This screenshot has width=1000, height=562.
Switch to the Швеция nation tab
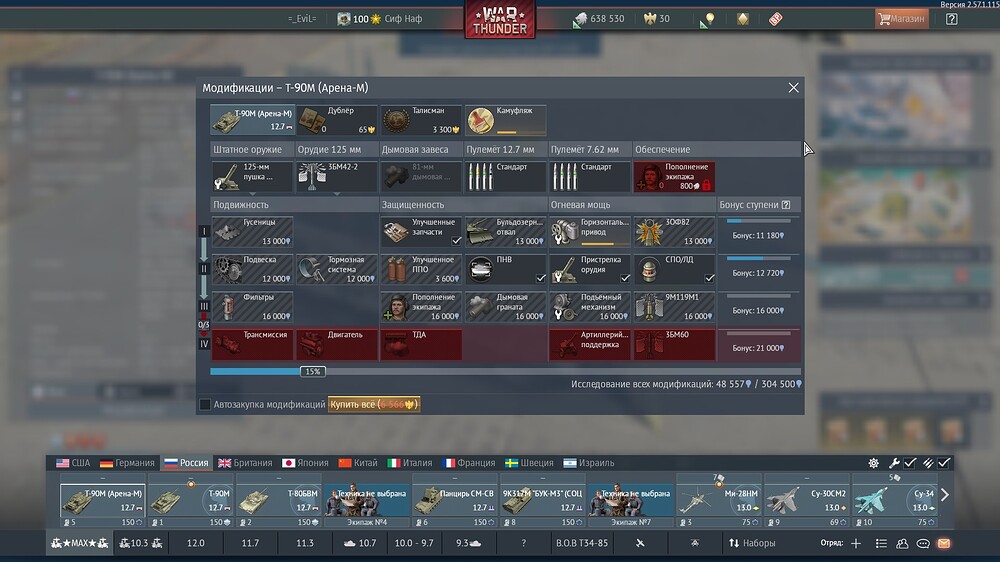529,463
